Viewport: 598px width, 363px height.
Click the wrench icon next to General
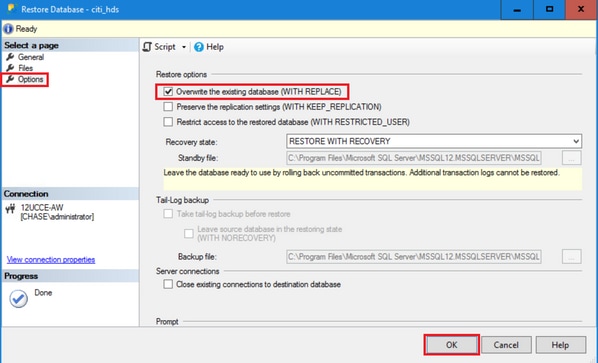[10, 57]
